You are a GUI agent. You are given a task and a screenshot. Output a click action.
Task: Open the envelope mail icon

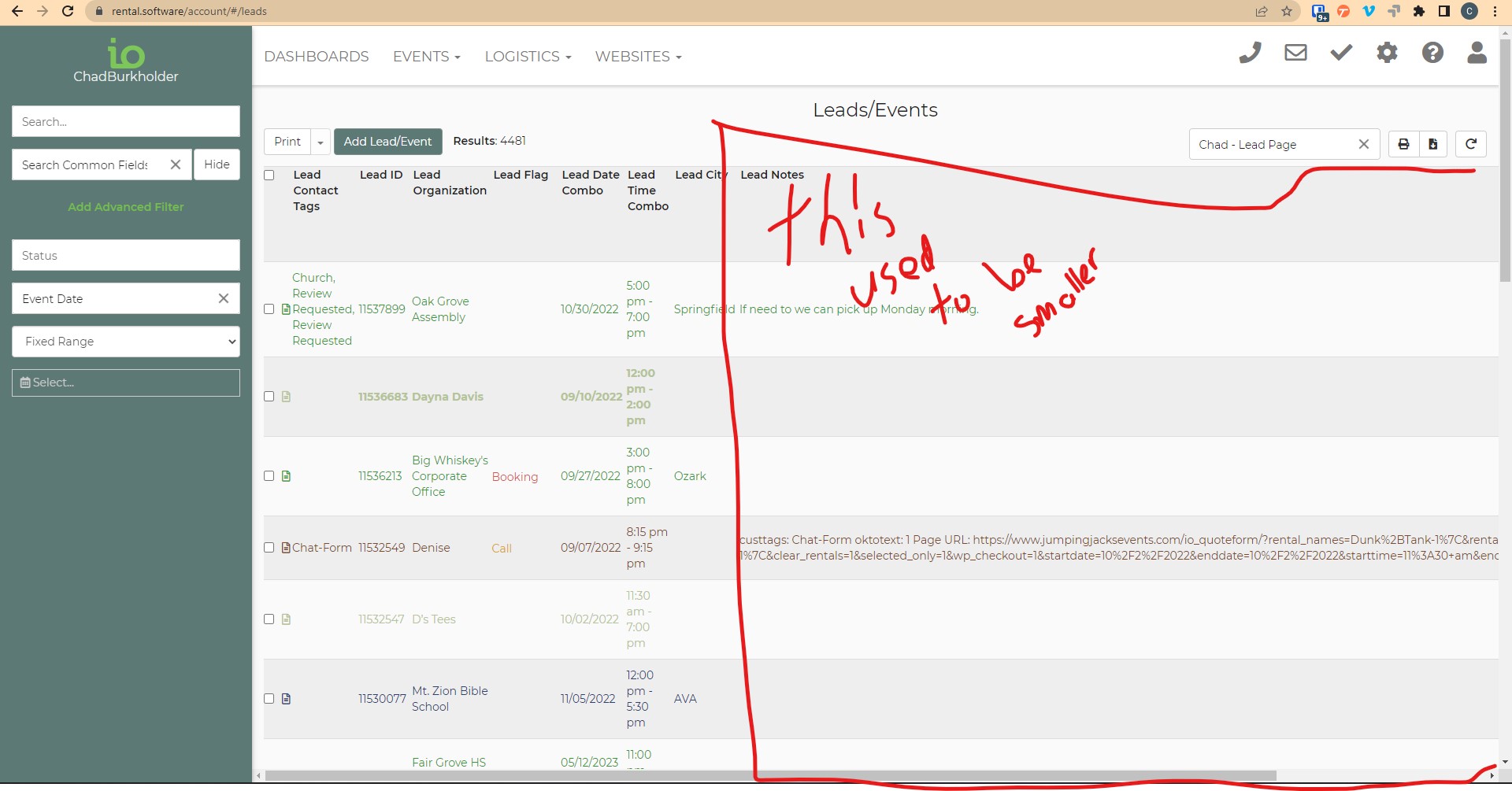point(1295,54)
